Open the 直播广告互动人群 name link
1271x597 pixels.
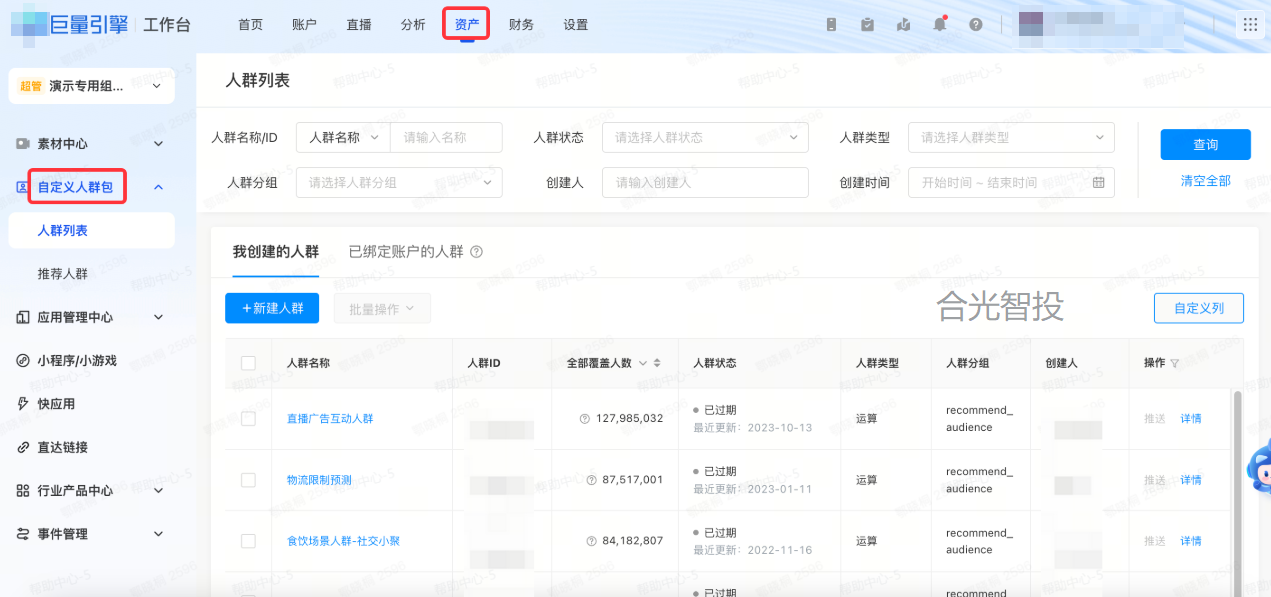330,419
